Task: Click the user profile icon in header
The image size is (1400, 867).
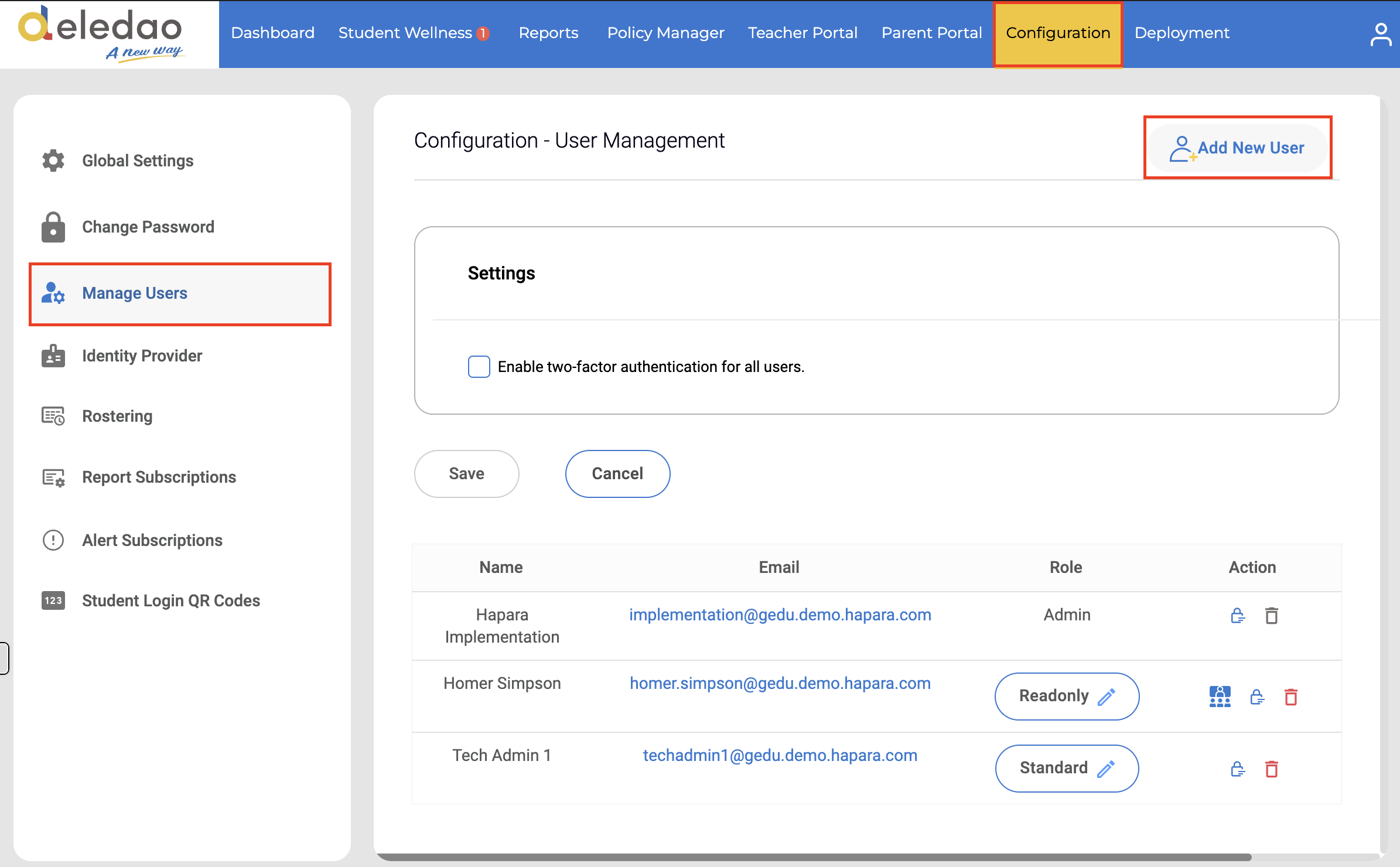Action: [x=1380, y=34]
